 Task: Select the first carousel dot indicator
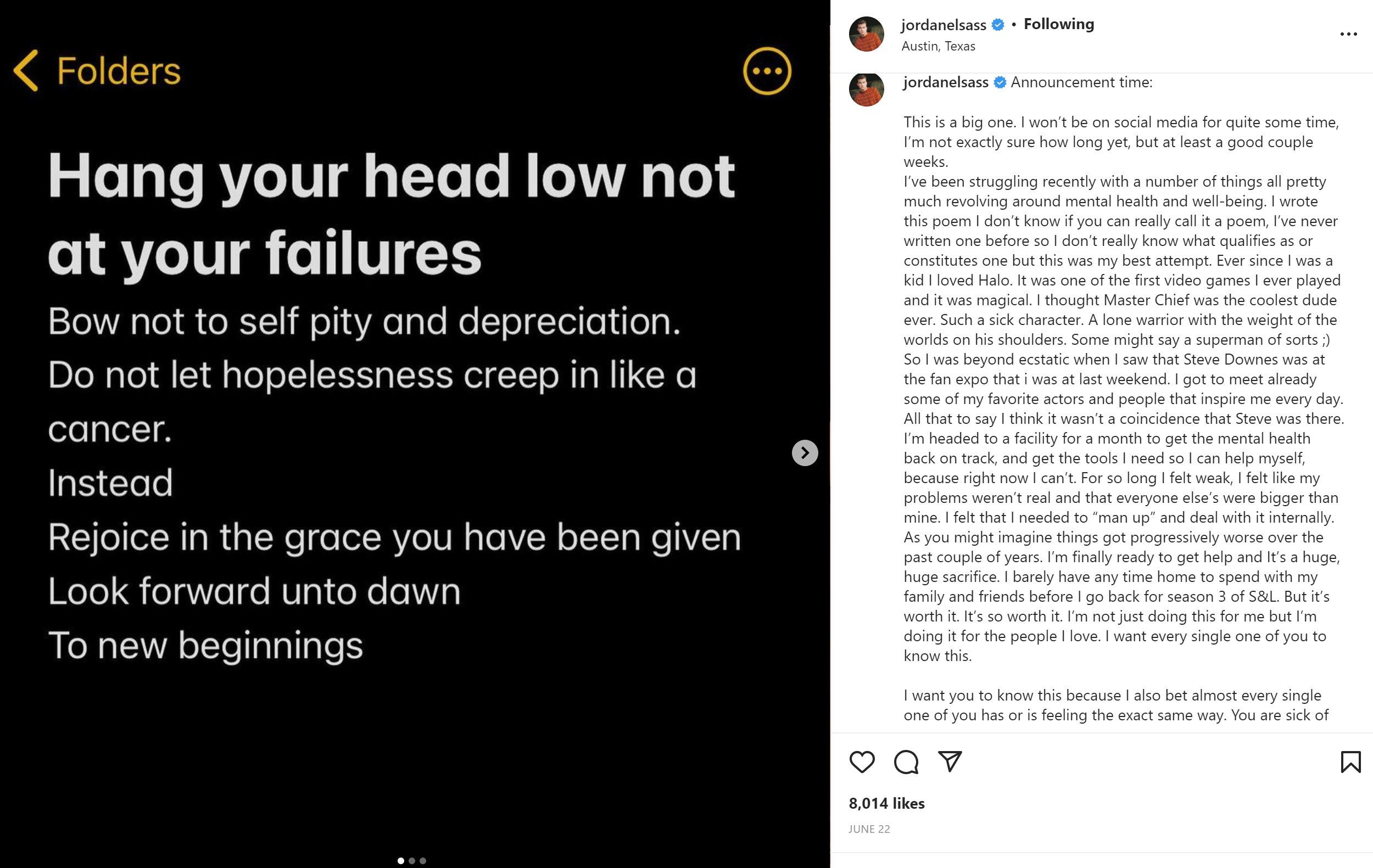(401, 861)
